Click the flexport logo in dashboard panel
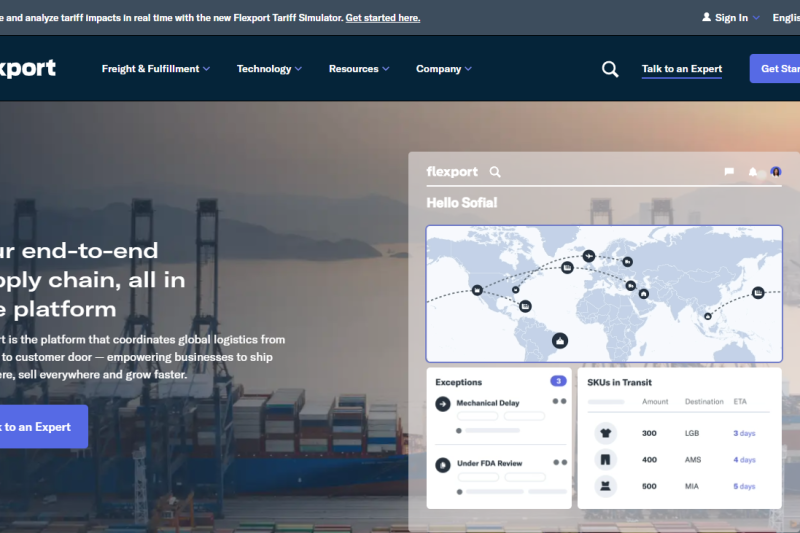 (452, 172)
